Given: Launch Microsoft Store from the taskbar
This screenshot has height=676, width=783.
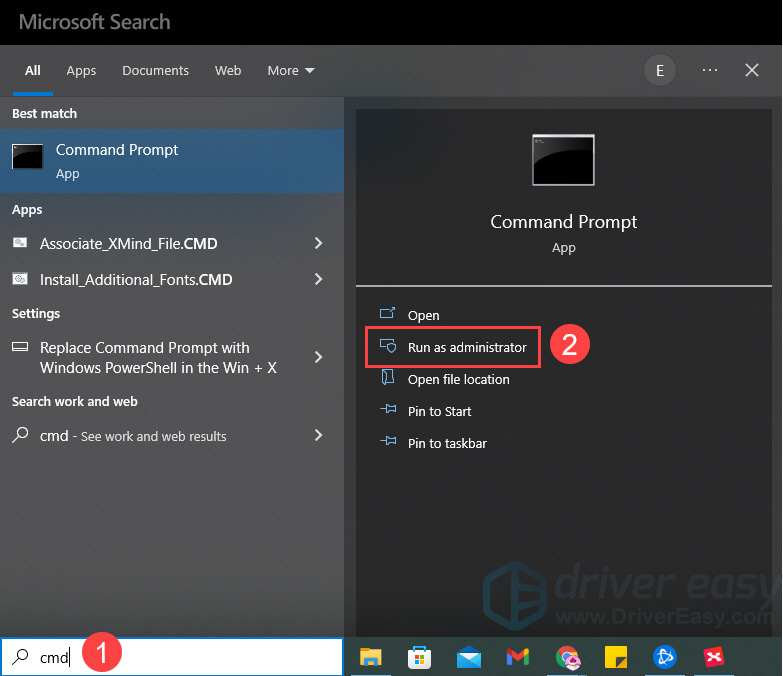Looking at the screenshot, I should pos(420,657).
